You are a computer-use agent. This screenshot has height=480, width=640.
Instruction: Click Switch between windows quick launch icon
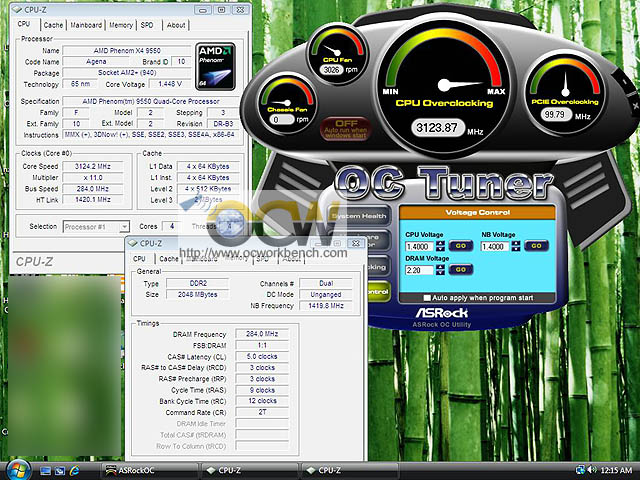(x=60, y=471)
